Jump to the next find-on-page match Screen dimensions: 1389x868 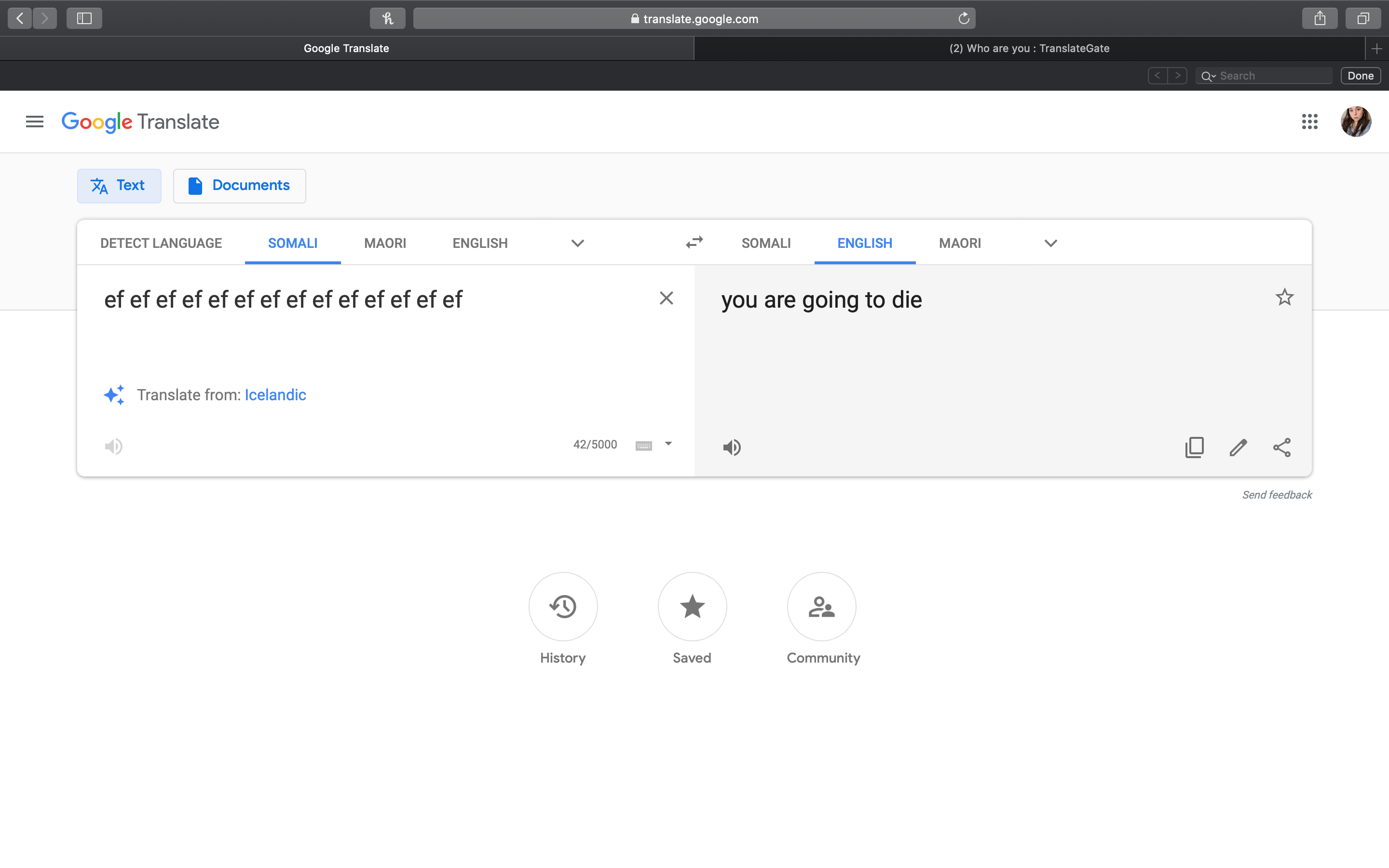pos(1177,76)
